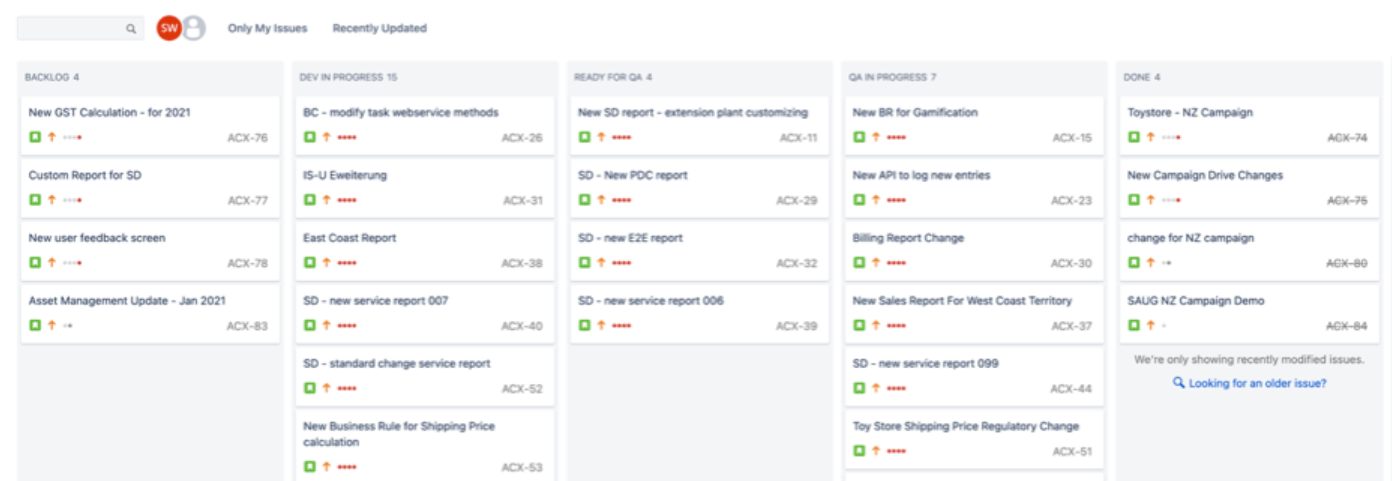1392x481 pixels.
Task: Click story icon on SD - new E2E report
Action: (584, 263)
